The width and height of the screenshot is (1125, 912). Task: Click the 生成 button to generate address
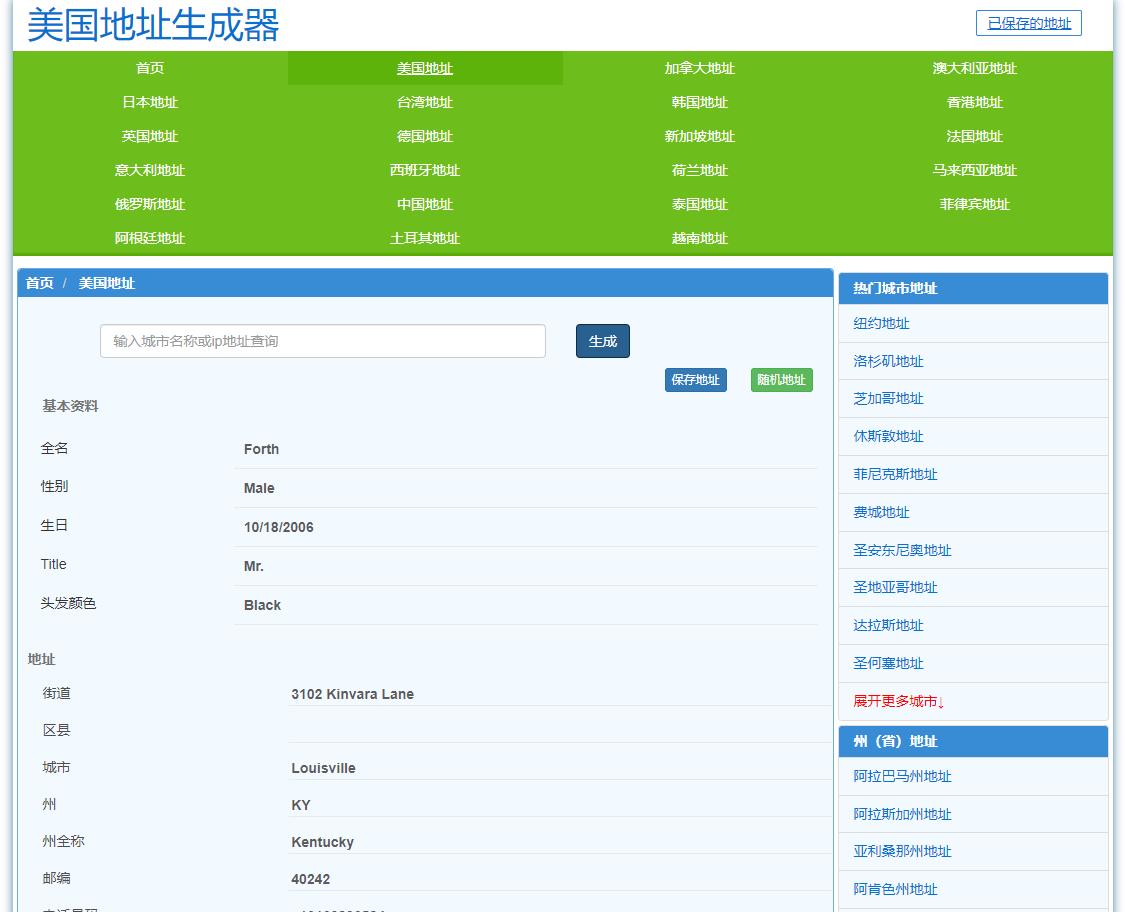[x=602, y=341]
